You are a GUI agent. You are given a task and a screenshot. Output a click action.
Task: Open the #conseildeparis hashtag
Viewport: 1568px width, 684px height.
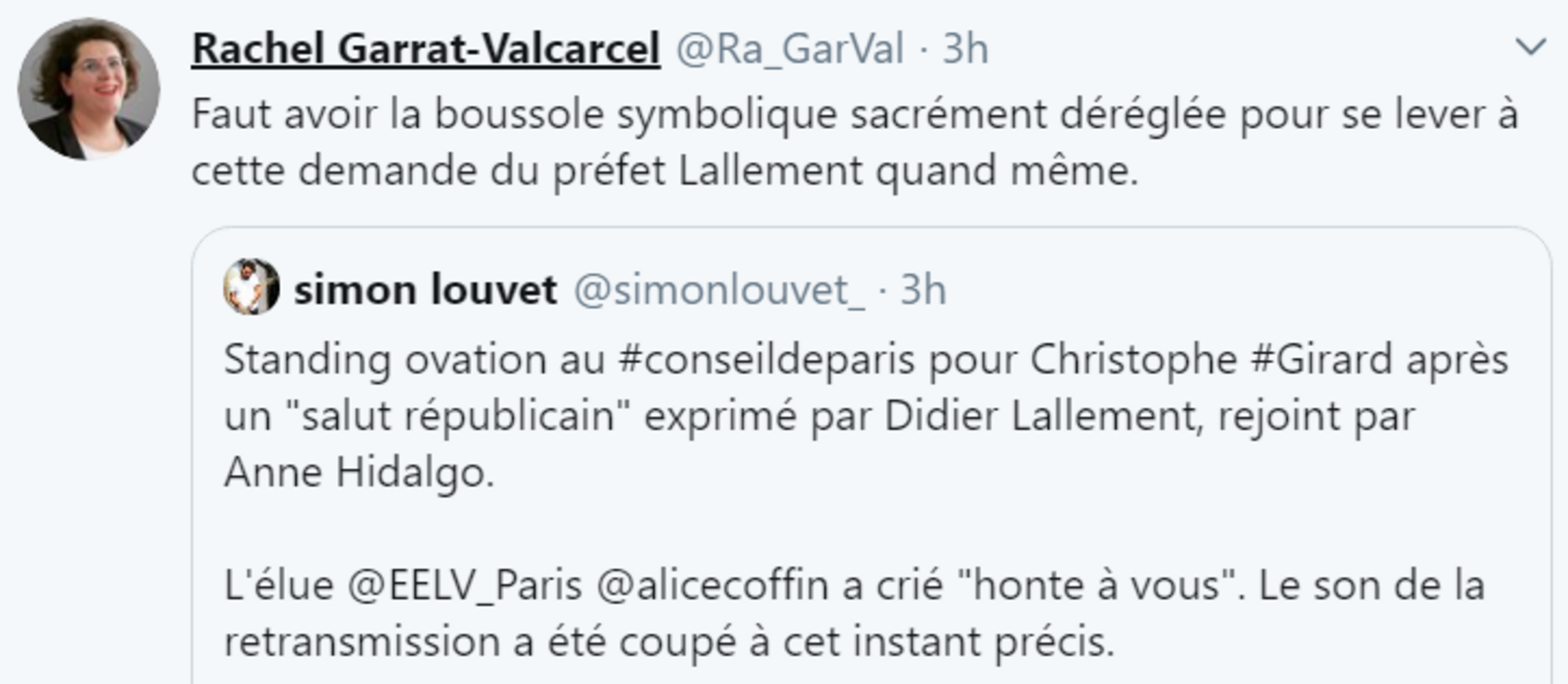click(766, 359)
